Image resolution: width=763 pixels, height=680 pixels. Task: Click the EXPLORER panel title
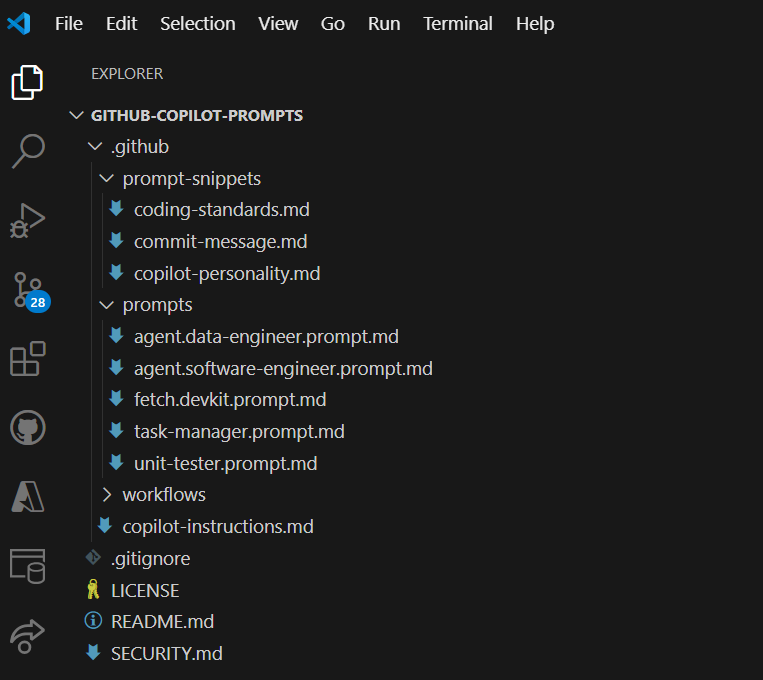pos(127,74)
